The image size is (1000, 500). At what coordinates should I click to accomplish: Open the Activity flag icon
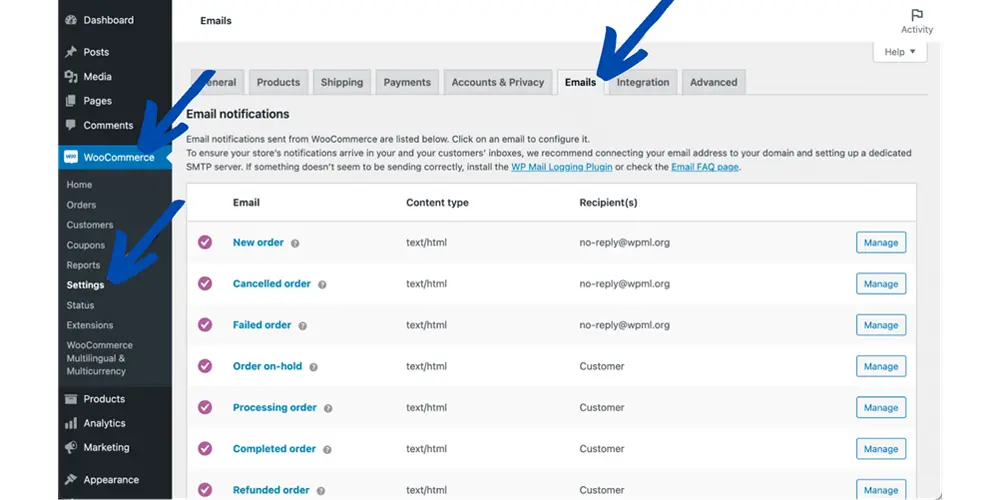pos(917,15)
